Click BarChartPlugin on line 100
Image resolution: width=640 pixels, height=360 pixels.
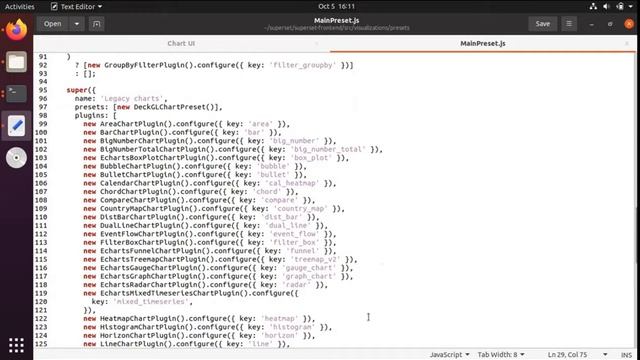pyautogui.click(x=129, y=133)
